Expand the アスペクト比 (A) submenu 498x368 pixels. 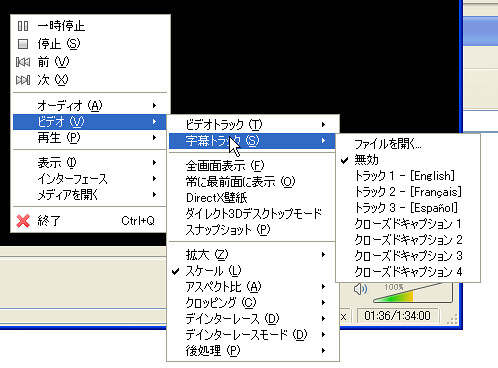click(x=253, y=287)
